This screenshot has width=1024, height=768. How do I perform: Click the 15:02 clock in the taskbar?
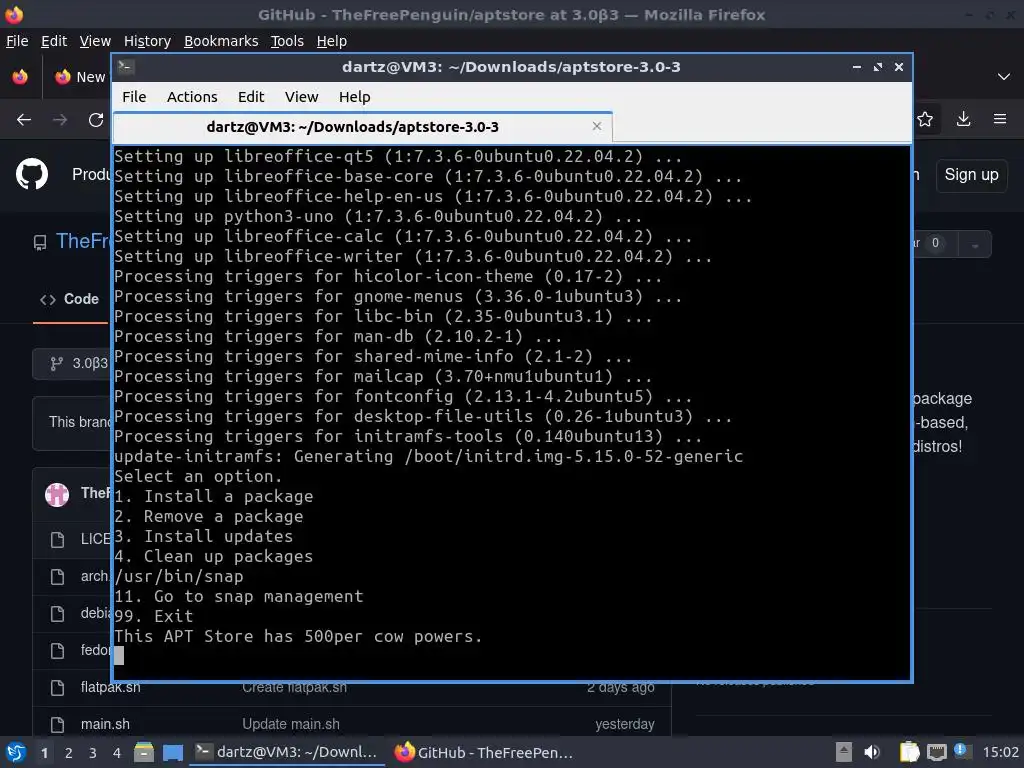coord(1000,752)
